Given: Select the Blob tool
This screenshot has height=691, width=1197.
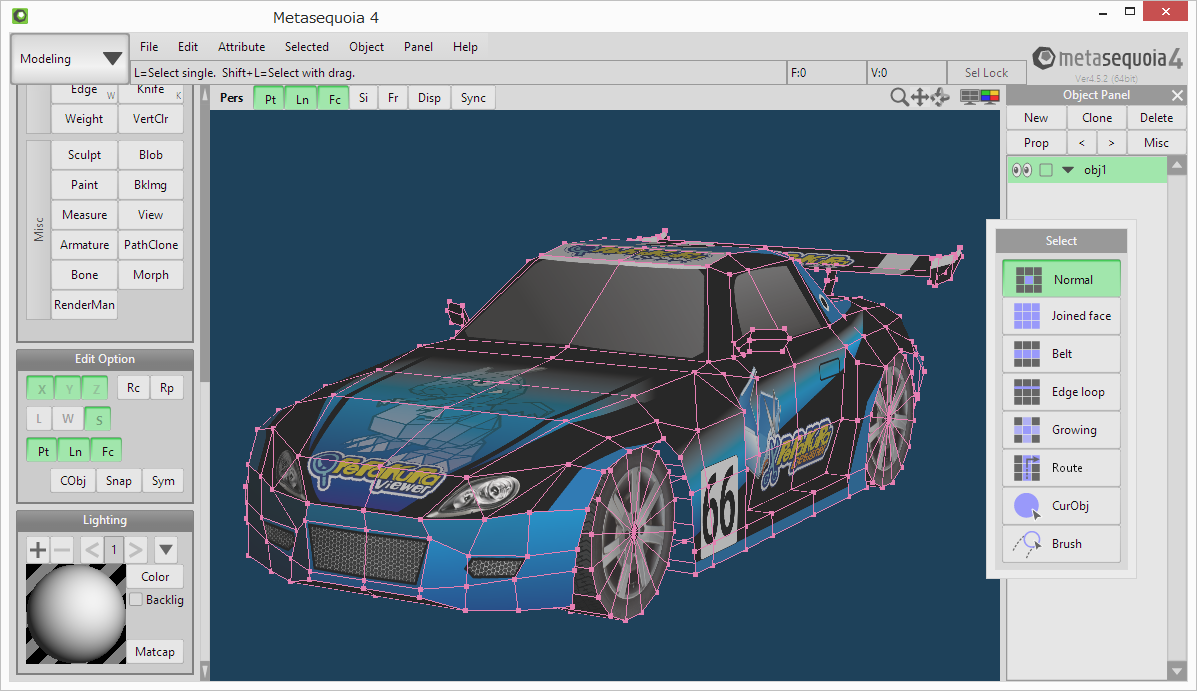Looking at the screenshot, I should coord(150,154).
